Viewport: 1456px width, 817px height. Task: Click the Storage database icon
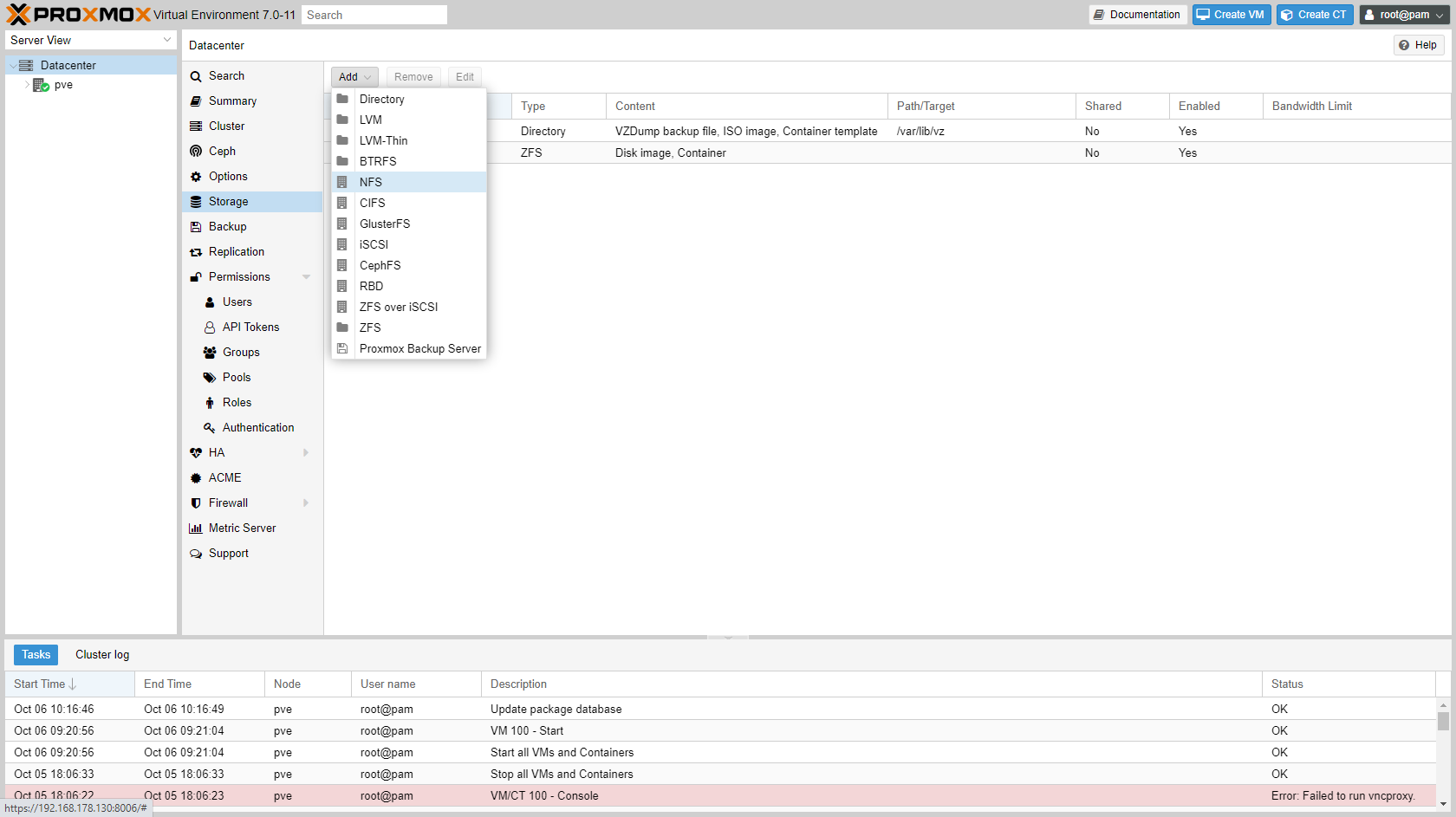tap(196, 202)
